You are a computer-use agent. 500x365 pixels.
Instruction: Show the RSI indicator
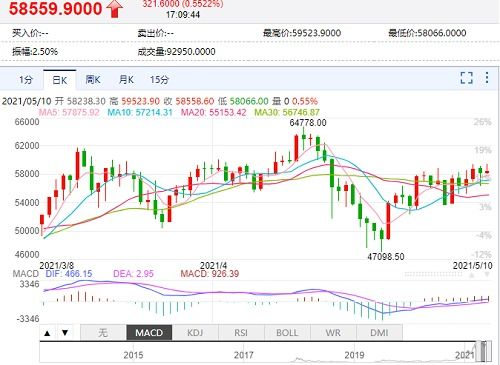tap(241, 333)
